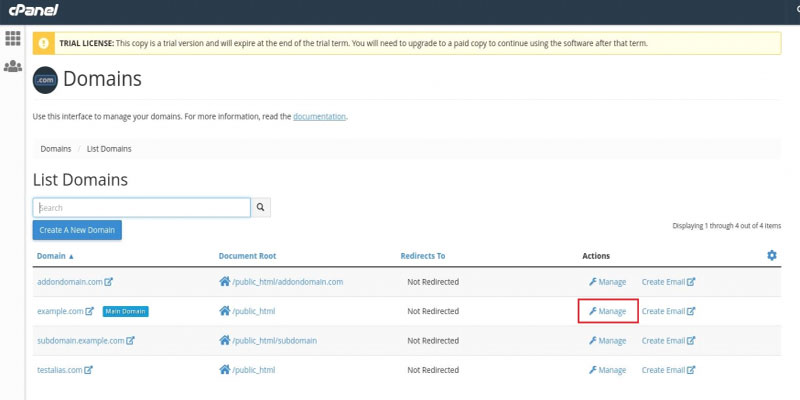Click the Create A New Domain button
Screen dimensions: 800x400
(x=77, y=231)
